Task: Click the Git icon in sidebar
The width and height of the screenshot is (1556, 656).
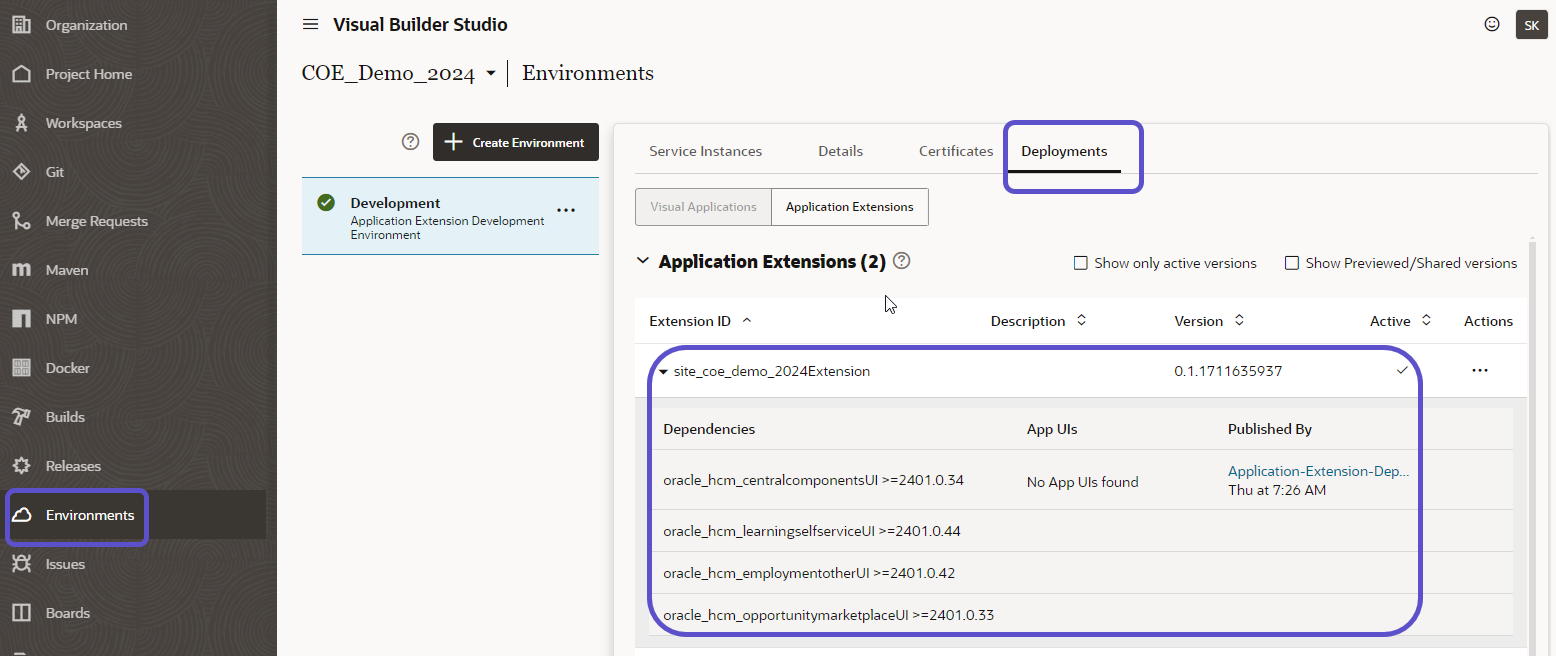Action: point(21,172)
